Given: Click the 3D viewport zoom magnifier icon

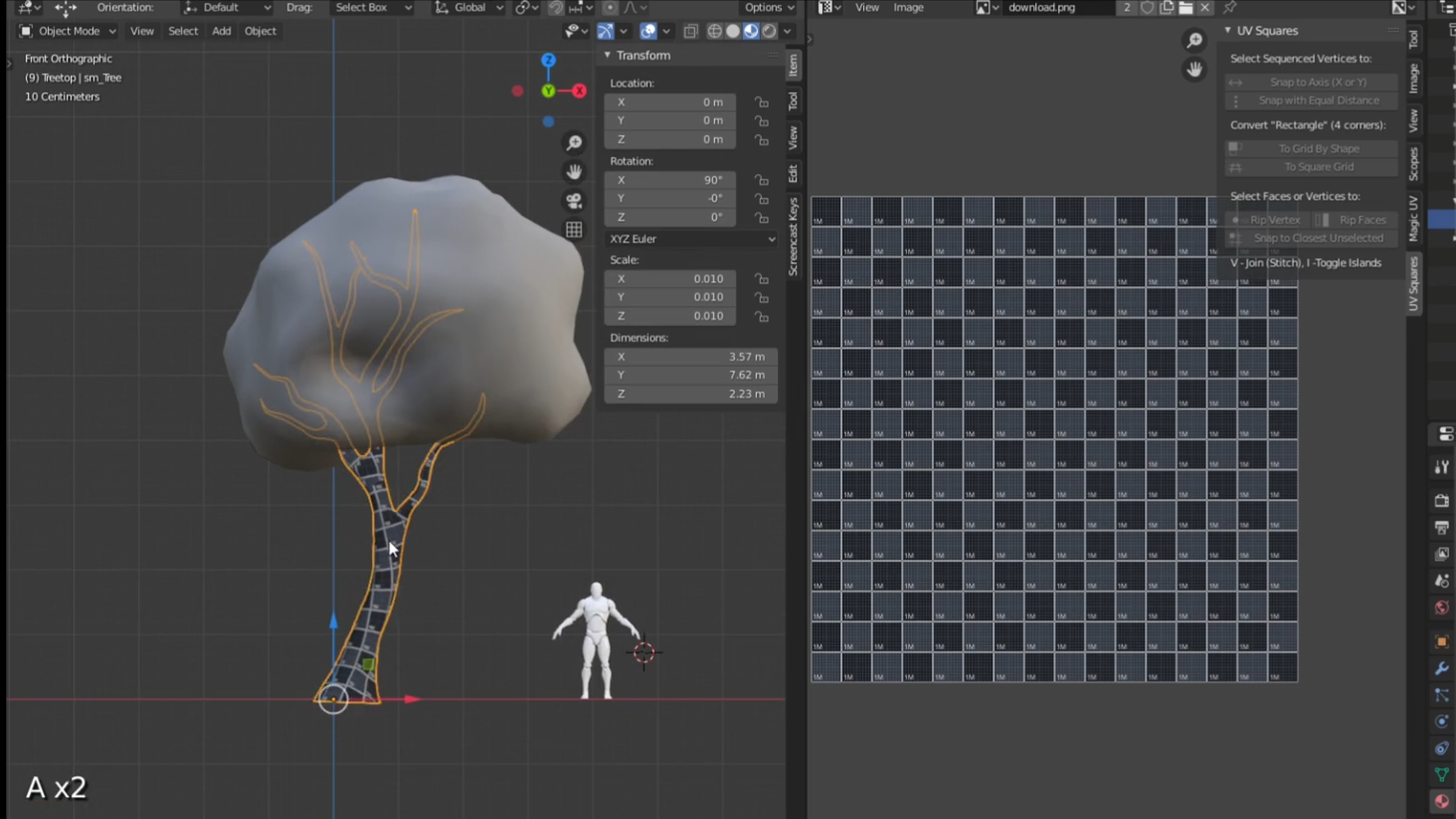Looking at the screenshot, I should [x=574, y=143].
